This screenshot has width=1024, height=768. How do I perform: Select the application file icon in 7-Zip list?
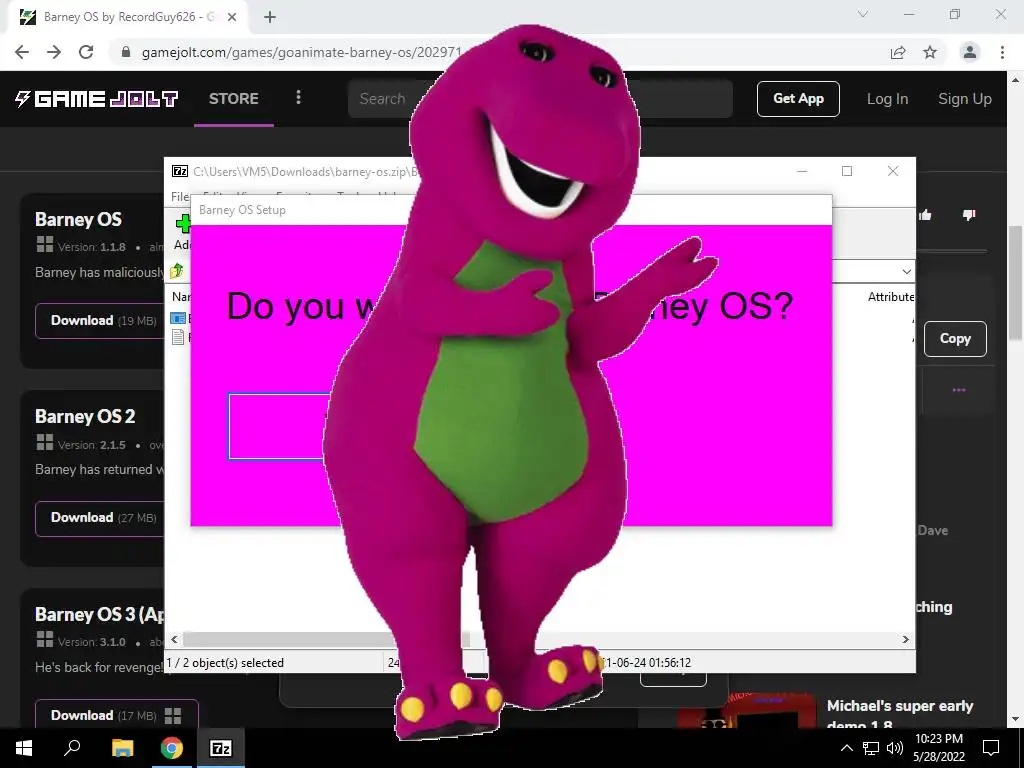(x=178, y=318)
